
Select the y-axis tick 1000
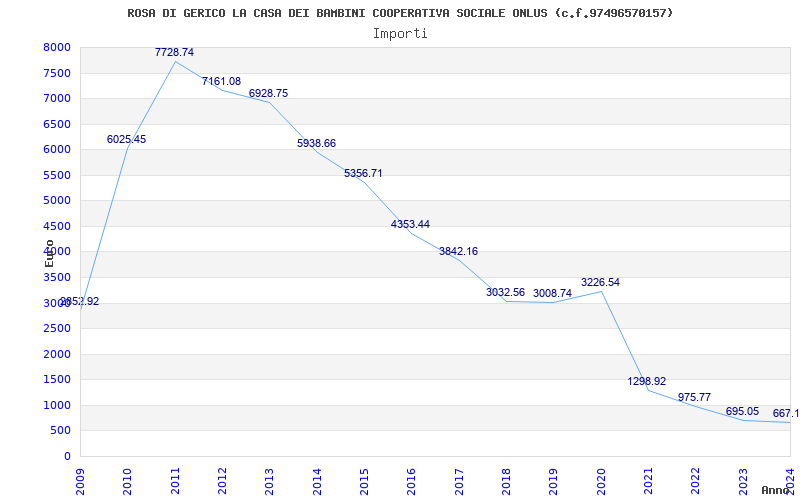(57, 405)
